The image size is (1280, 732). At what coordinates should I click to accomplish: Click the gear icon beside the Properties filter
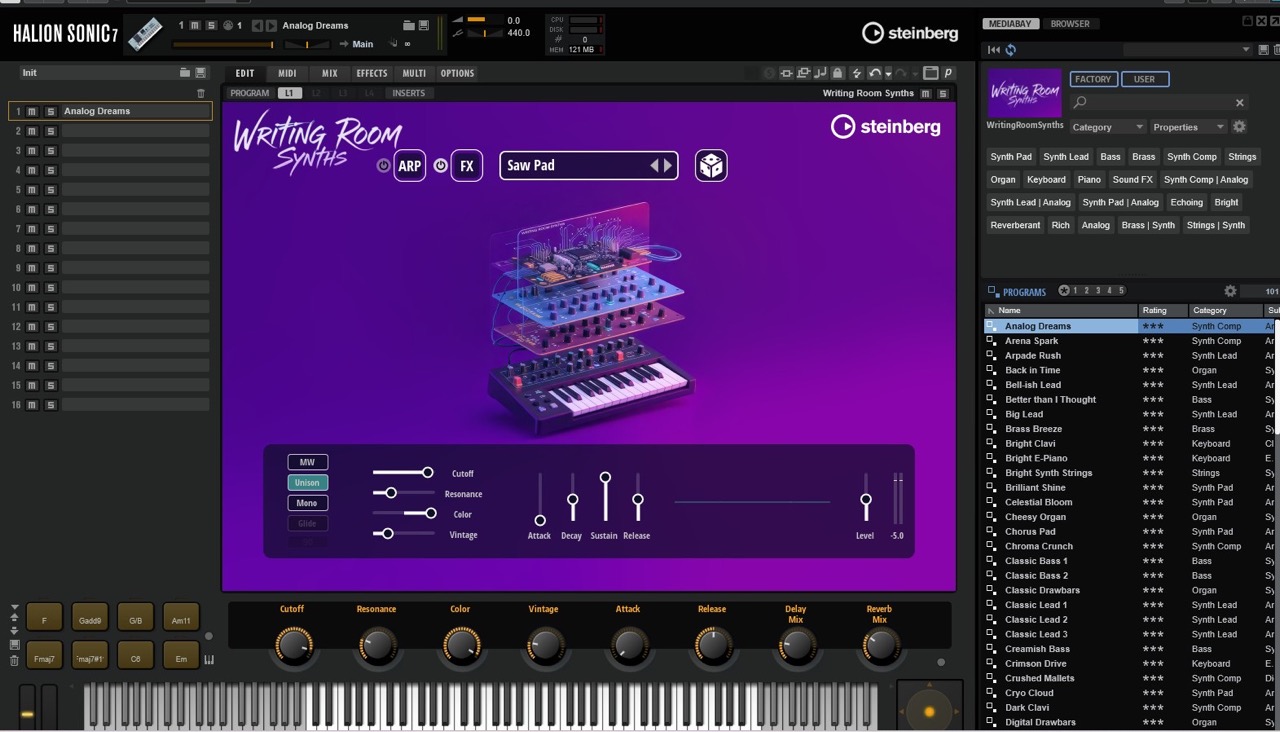1239,127
